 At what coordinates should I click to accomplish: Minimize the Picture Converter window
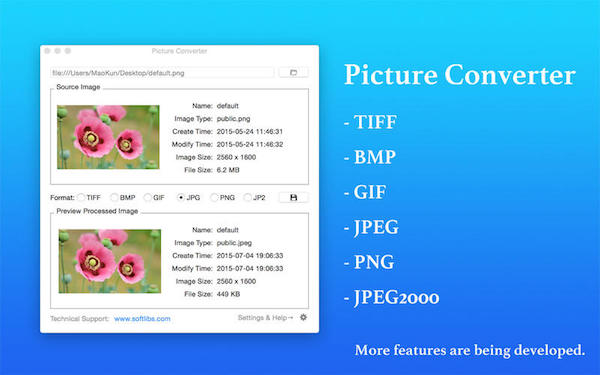tap(57, 51)
